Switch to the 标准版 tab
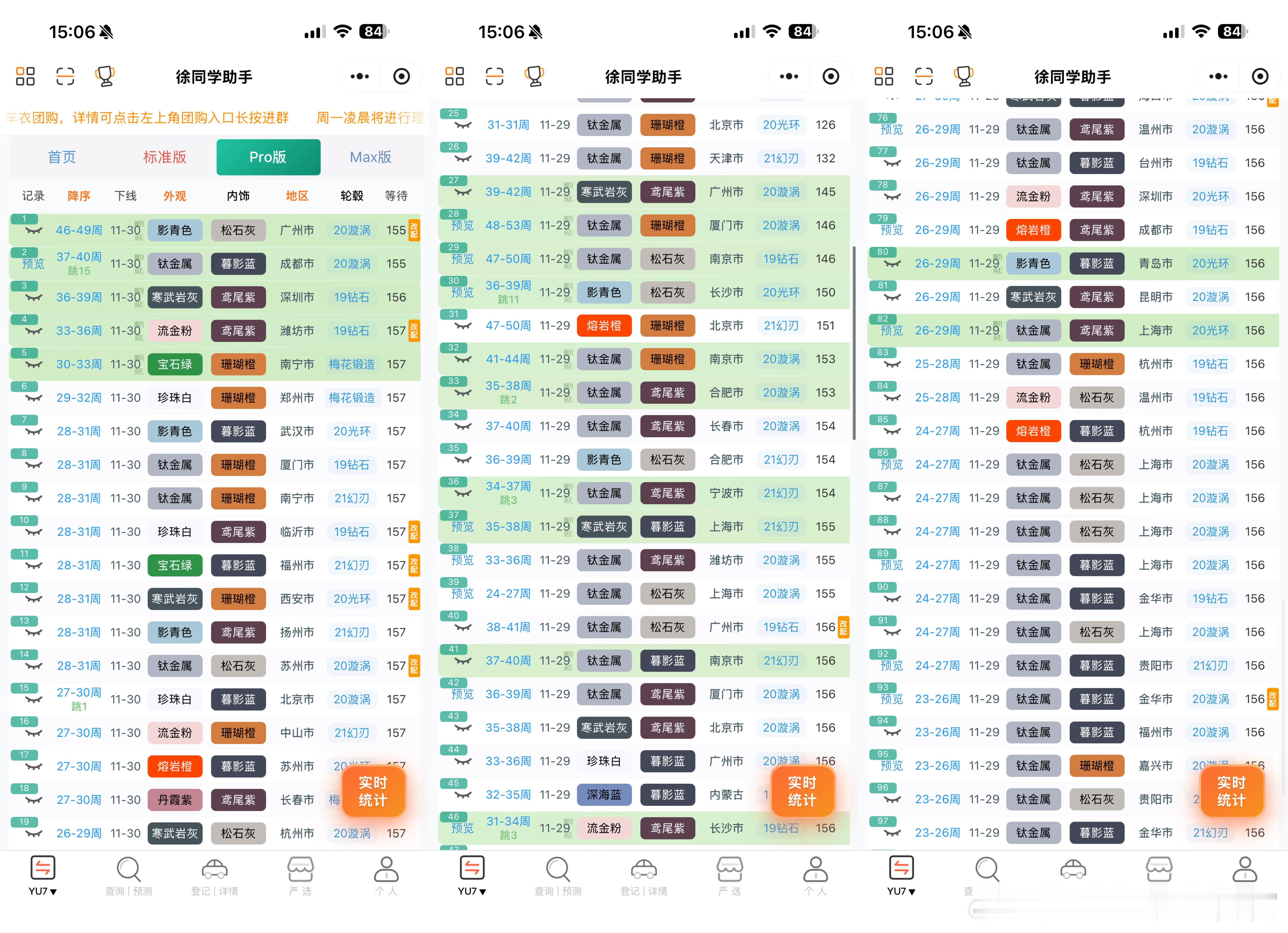This screenshot has width=1288, height=933. [x=165, y=157]
